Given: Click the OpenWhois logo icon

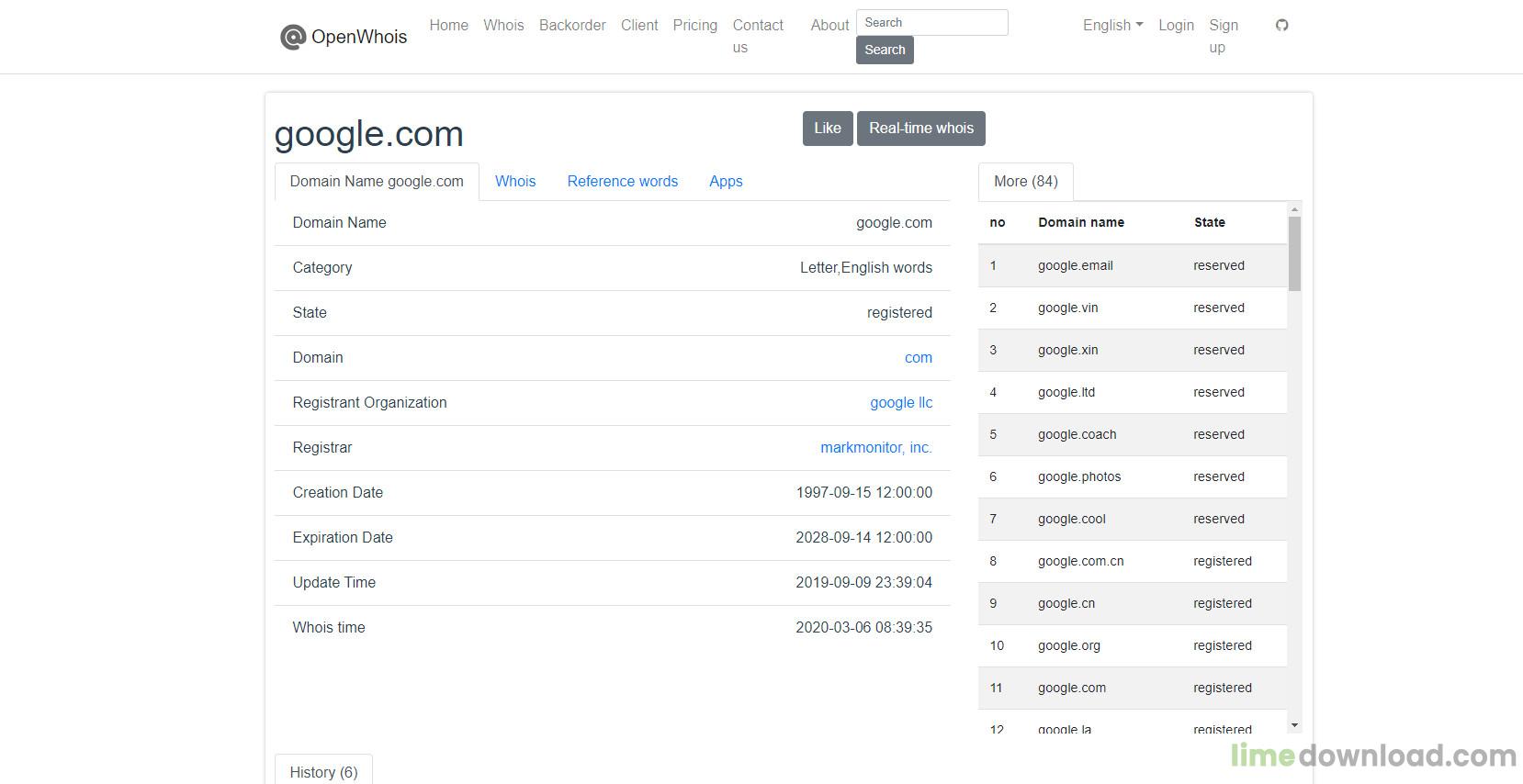Looking at the screenshot, I should [x=292, y=37].
